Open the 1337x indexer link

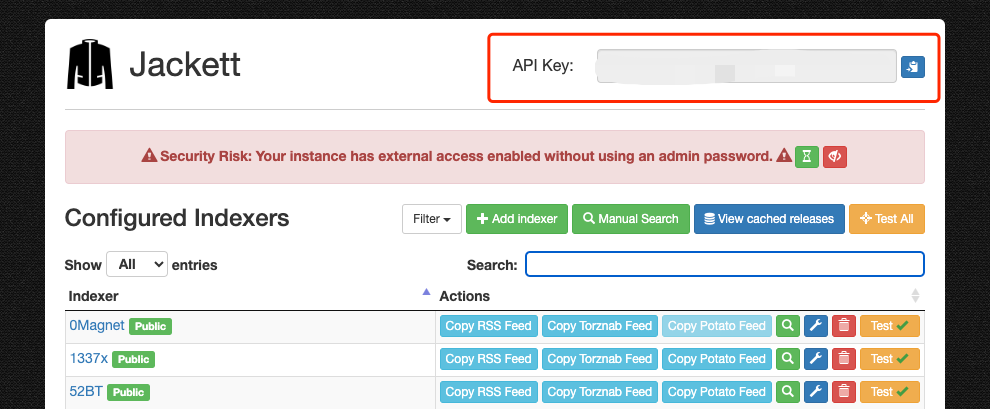click(x=88, y=358)
